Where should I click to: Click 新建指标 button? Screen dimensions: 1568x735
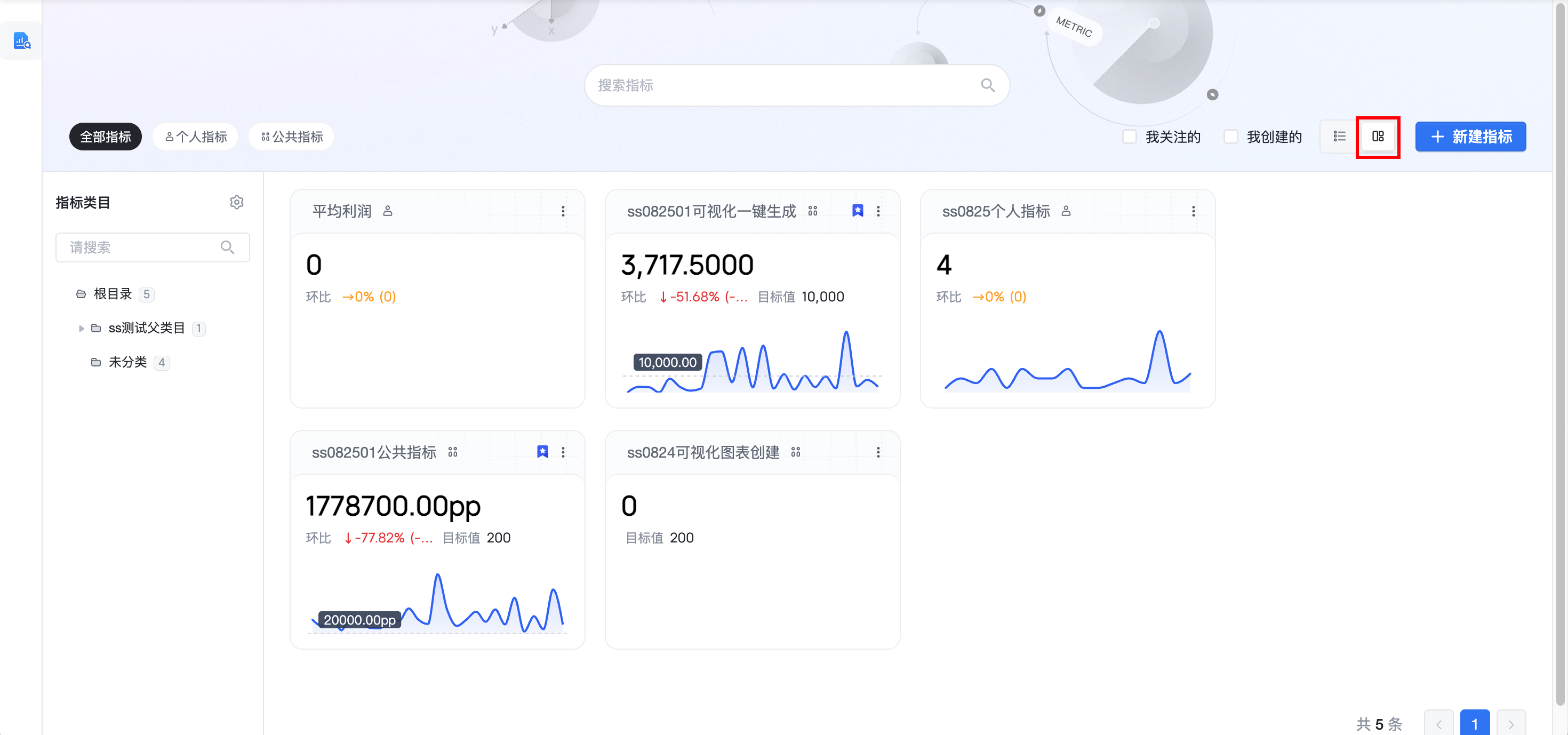[x=1470, y=137]
